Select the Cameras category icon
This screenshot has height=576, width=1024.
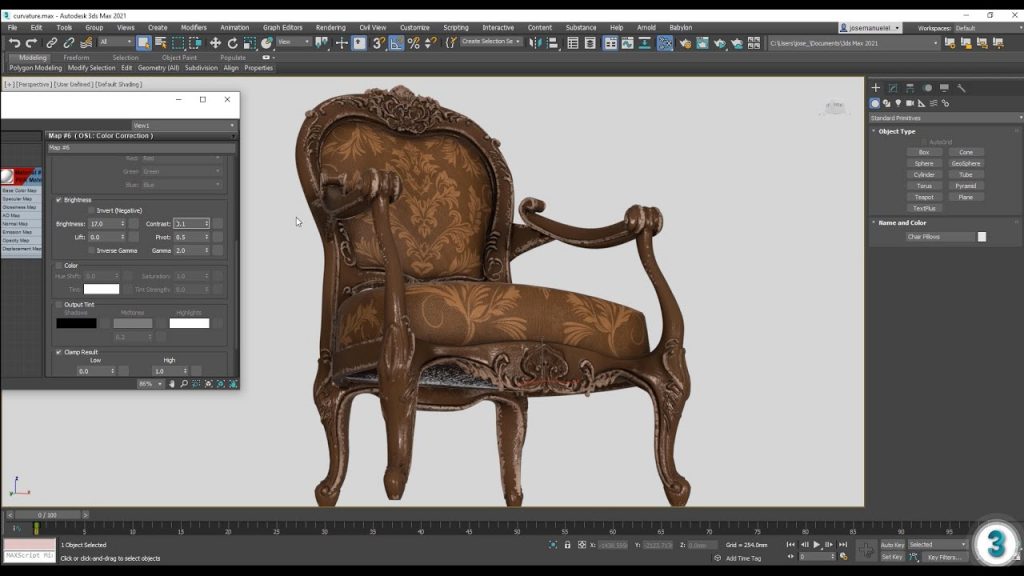coord(911,103)
